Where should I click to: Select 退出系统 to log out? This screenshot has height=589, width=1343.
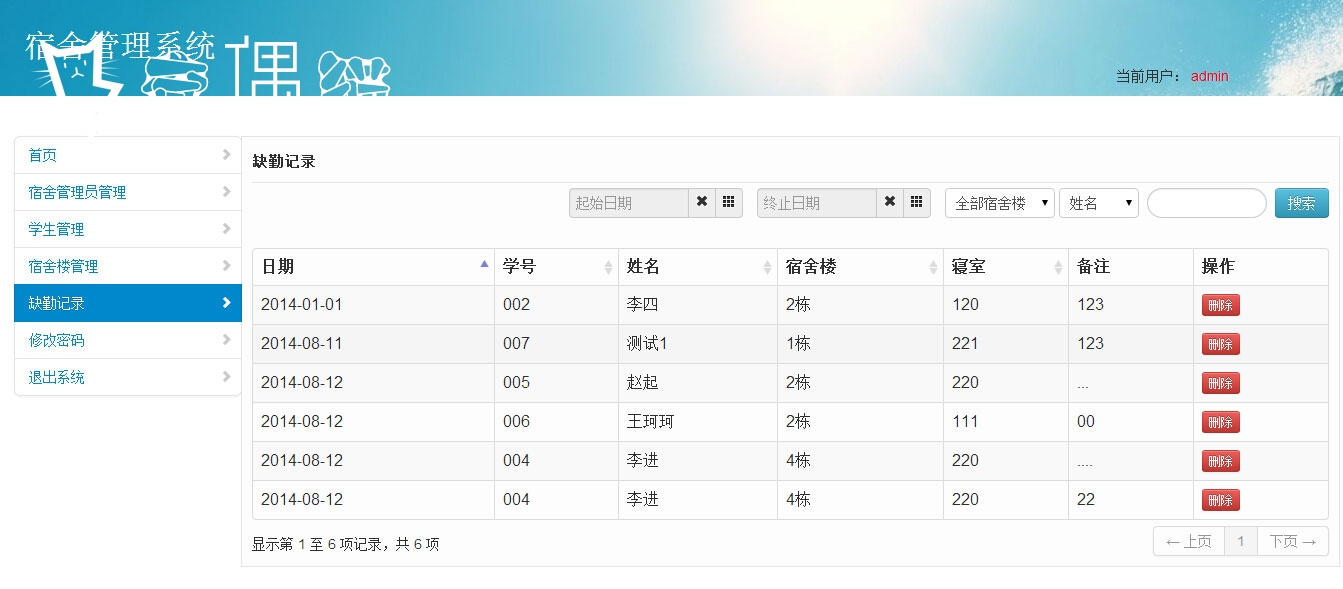128,377
